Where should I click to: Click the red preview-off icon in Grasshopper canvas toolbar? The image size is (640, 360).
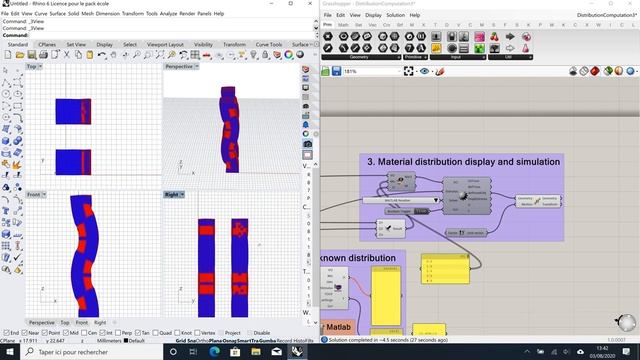[595, 71]
